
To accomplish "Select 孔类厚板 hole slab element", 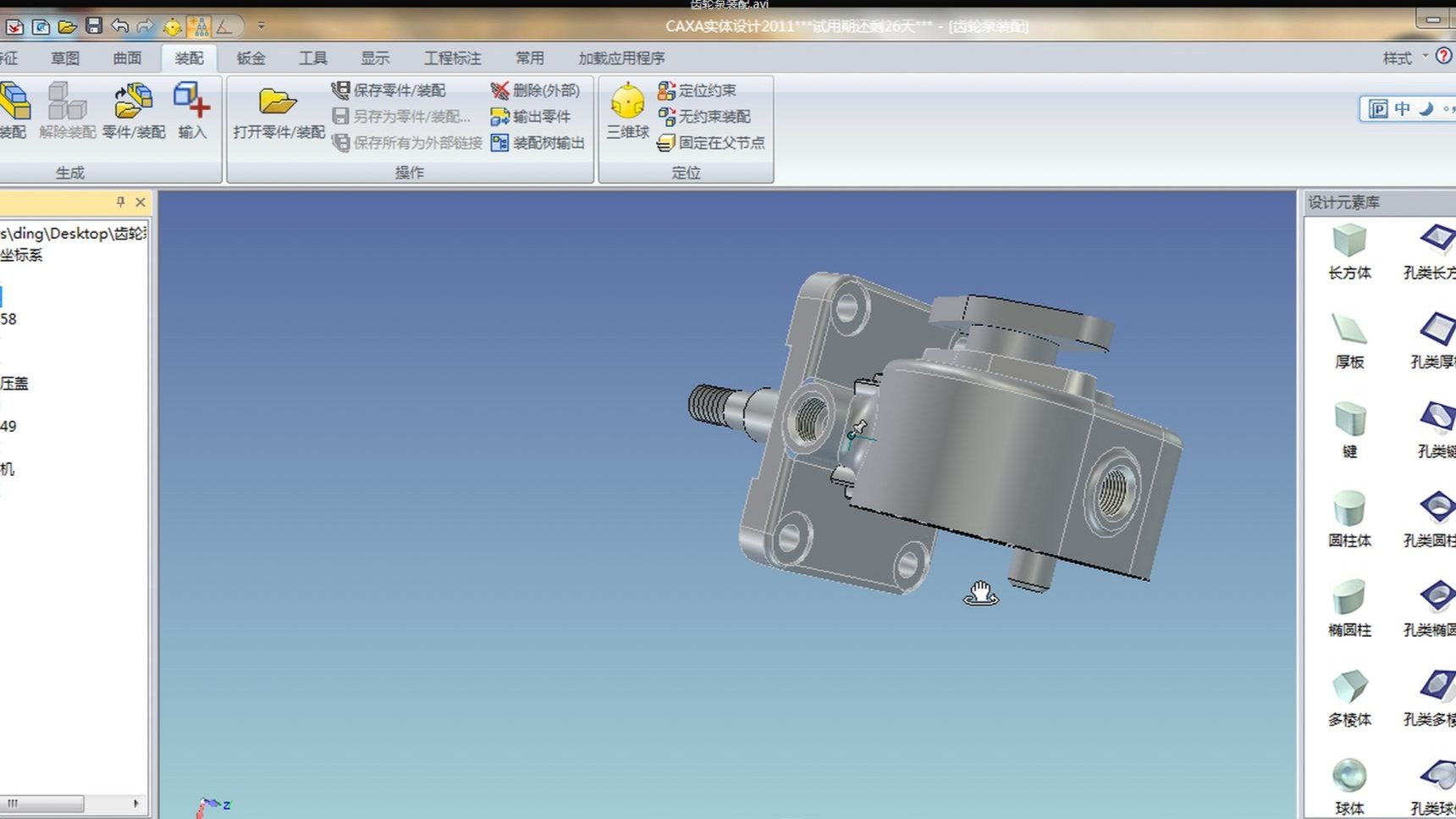I will point(1432,341).
